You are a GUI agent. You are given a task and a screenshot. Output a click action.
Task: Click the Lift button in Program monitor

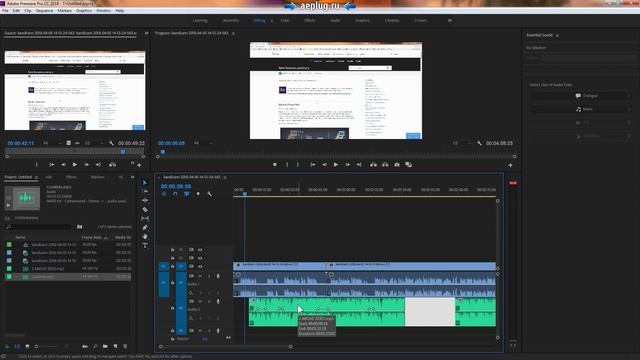pos(373,164)
